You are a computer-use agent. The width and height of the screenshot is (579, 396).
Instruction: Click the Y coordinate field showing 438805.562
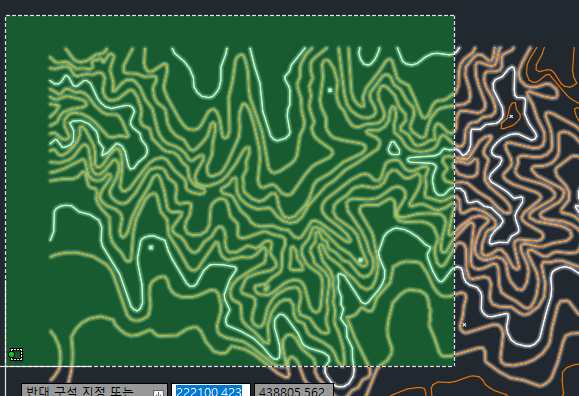[x=294, y=390]
